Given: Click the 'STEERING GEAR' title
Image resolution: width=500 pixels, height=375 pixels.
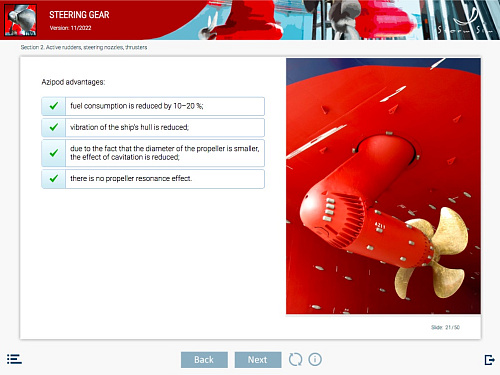Looking at the screenshot, I should [79, 15].
